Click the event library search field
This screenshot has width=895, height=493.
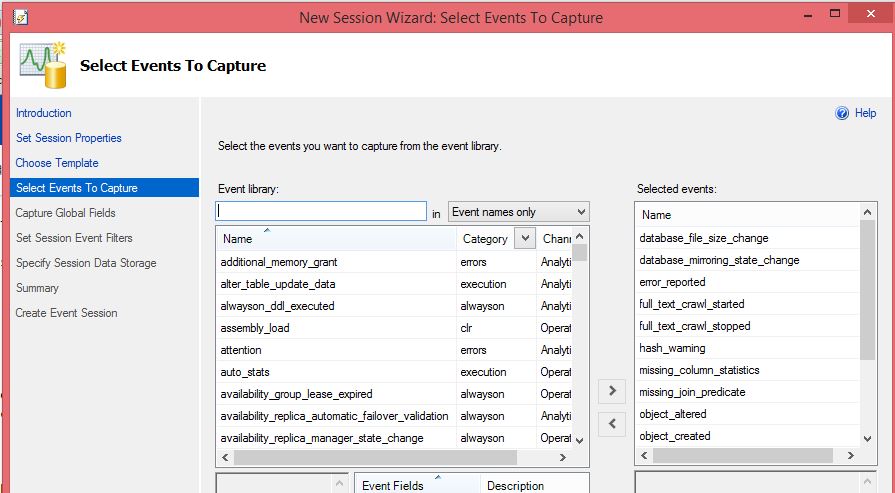[x=320, y=212]
